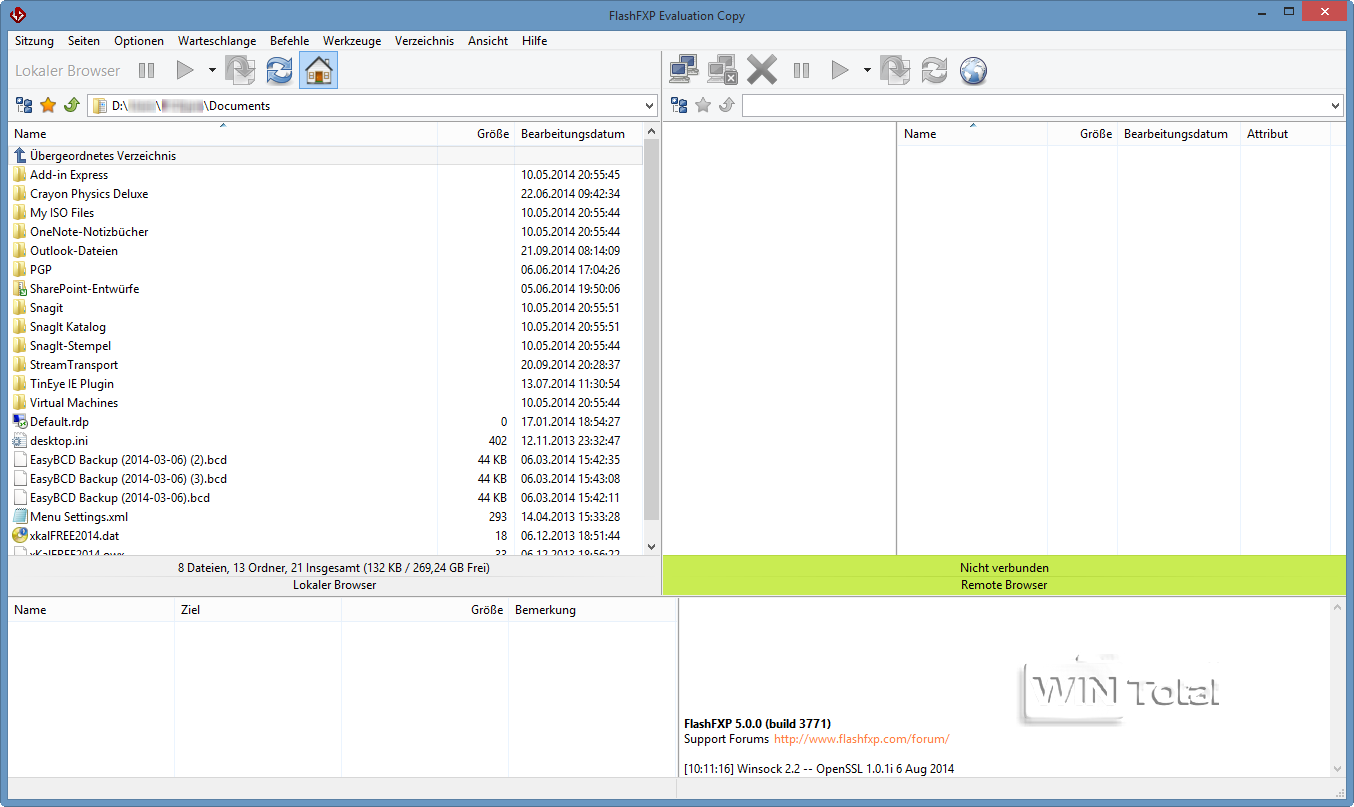Expand the local path dropdown arrow

point(648,105)
